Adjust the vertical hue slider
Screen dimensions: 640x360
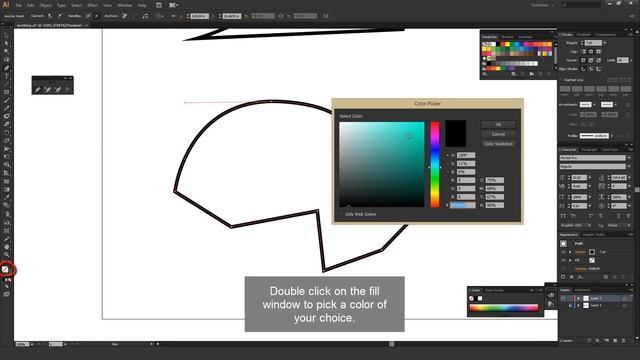(x=435, y=164)
